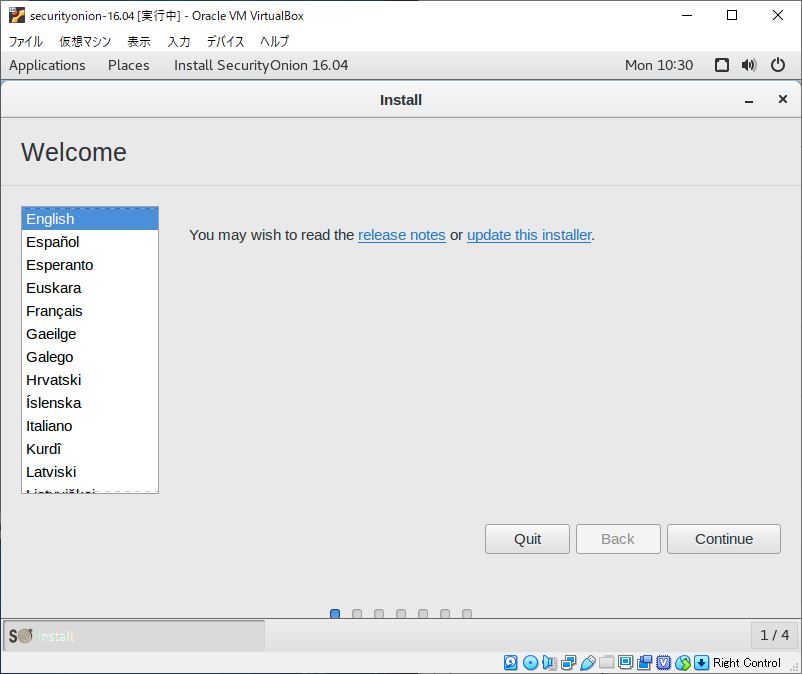Open the Applications menu in guest panel

click(47, 65)
